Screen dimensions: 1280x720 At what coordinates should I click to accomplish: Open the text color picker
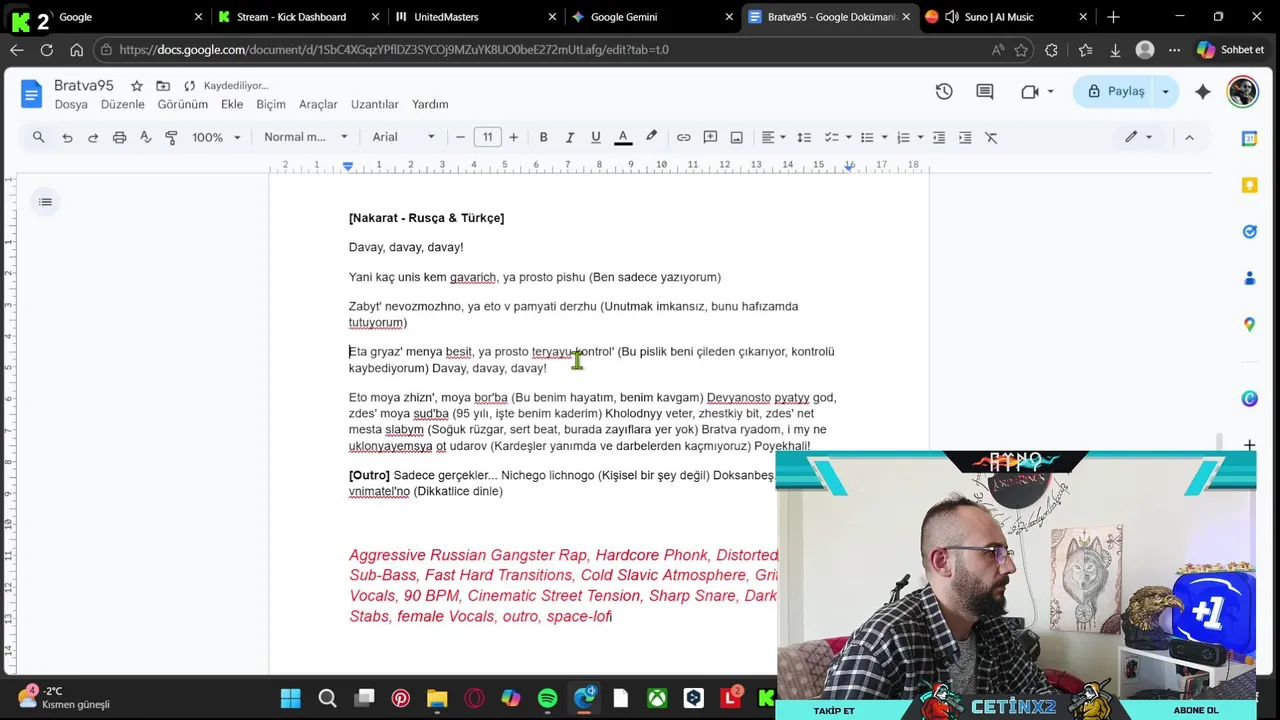pyautogui.click(x=623, y=137)
